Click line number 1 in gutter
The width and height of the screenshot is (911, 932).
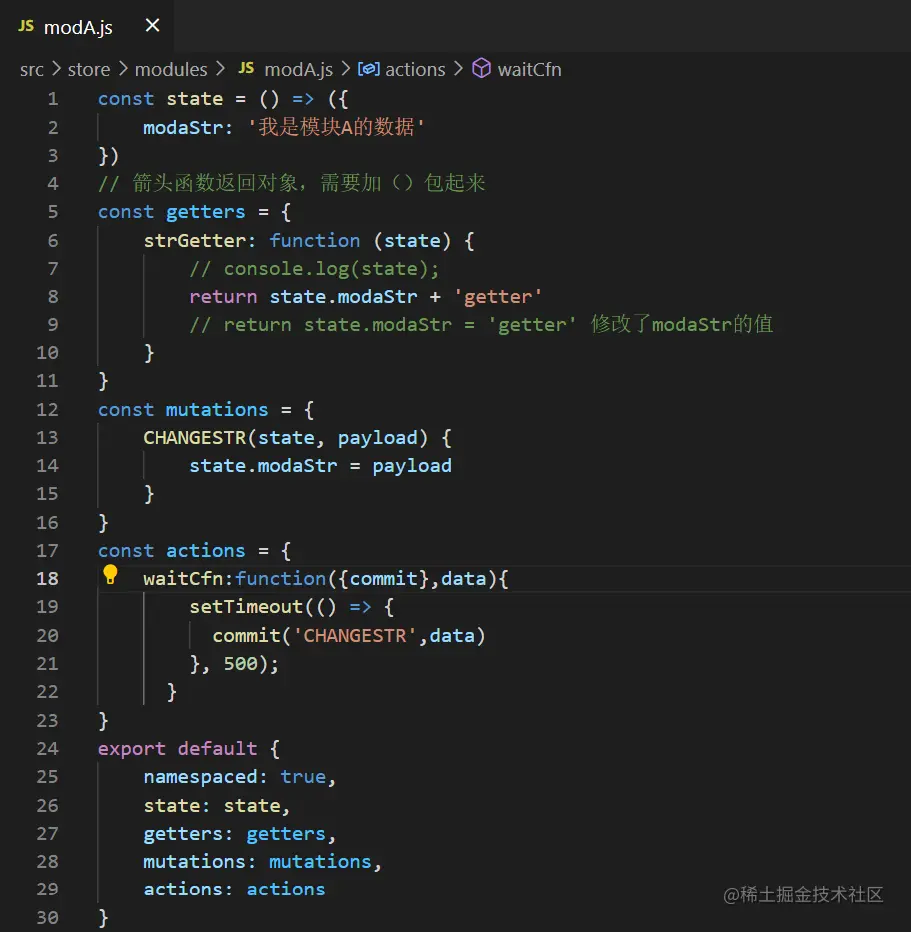(x=53, y=99)
